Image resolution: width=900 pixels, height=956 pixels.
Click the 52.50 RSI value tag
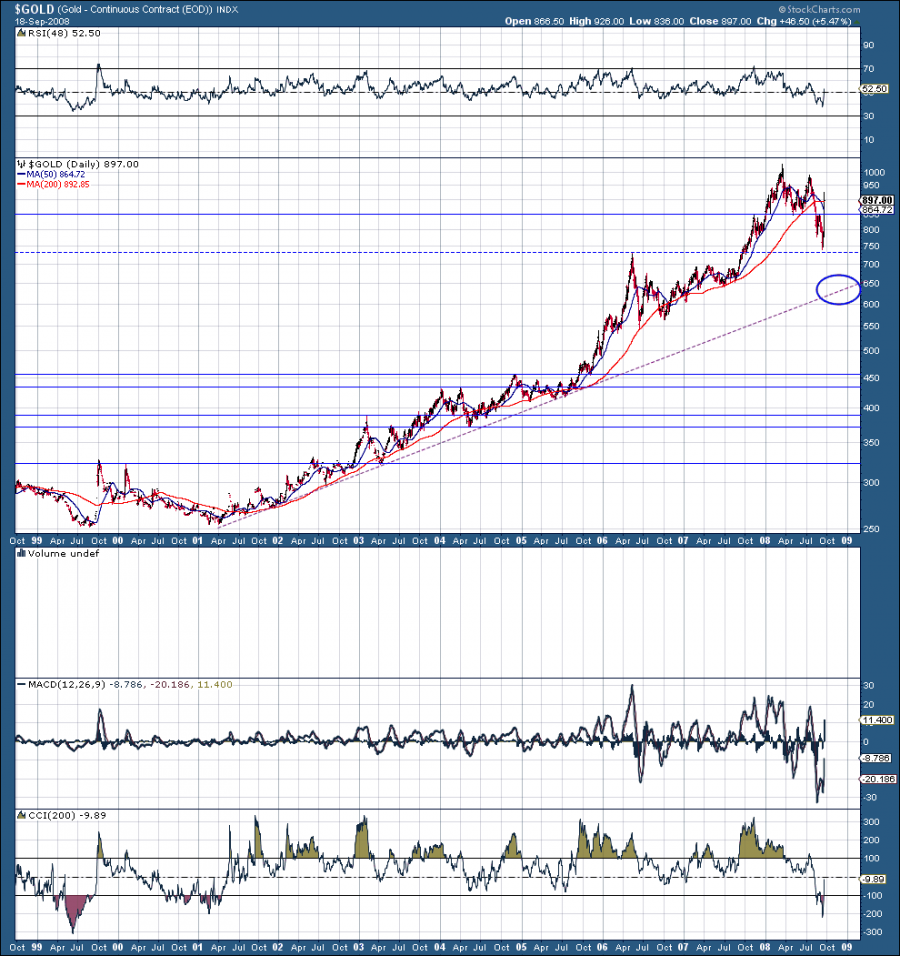[874, 89]
